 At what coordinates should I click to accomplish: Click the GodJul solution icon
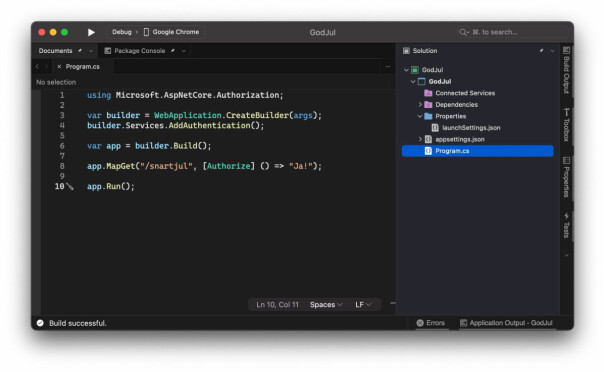415,70
